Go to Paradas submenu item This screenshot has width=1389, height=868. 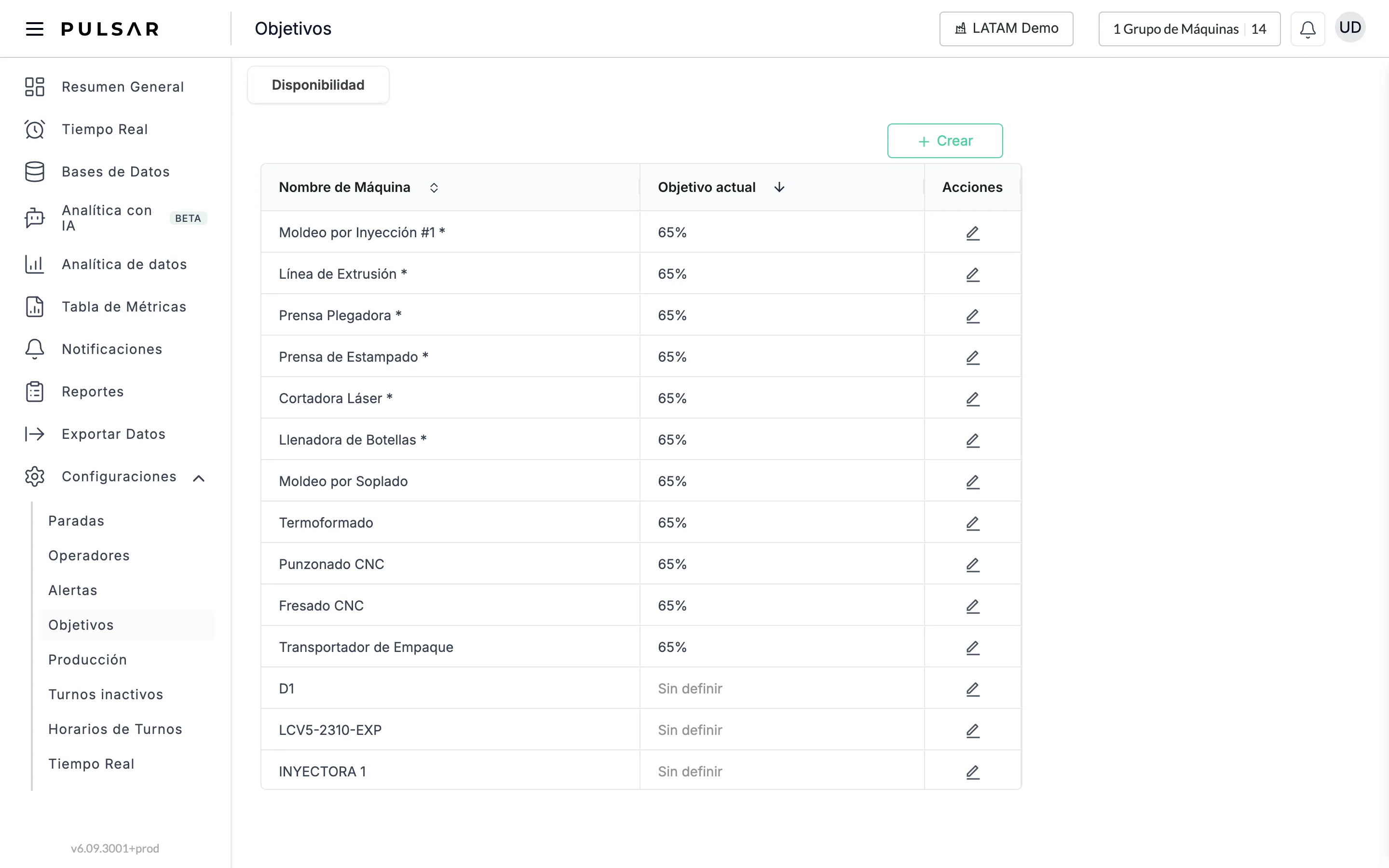pos(76,521)
